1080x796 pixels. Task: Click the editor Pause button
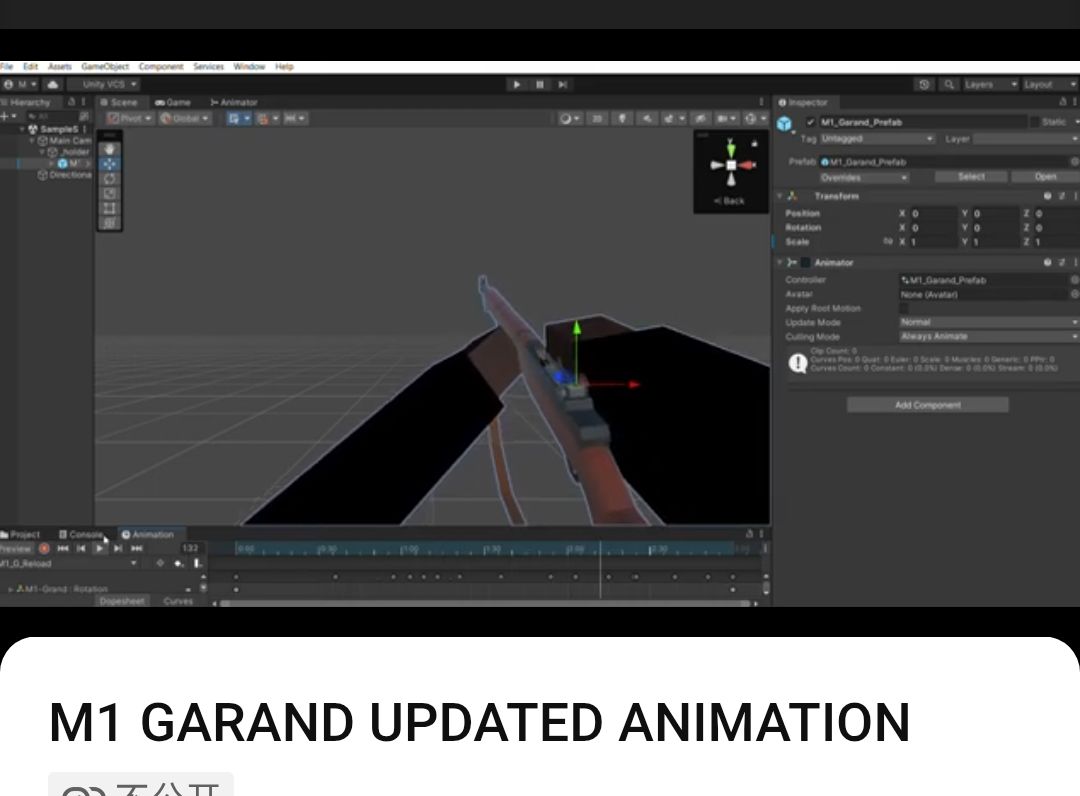[540, 84]
